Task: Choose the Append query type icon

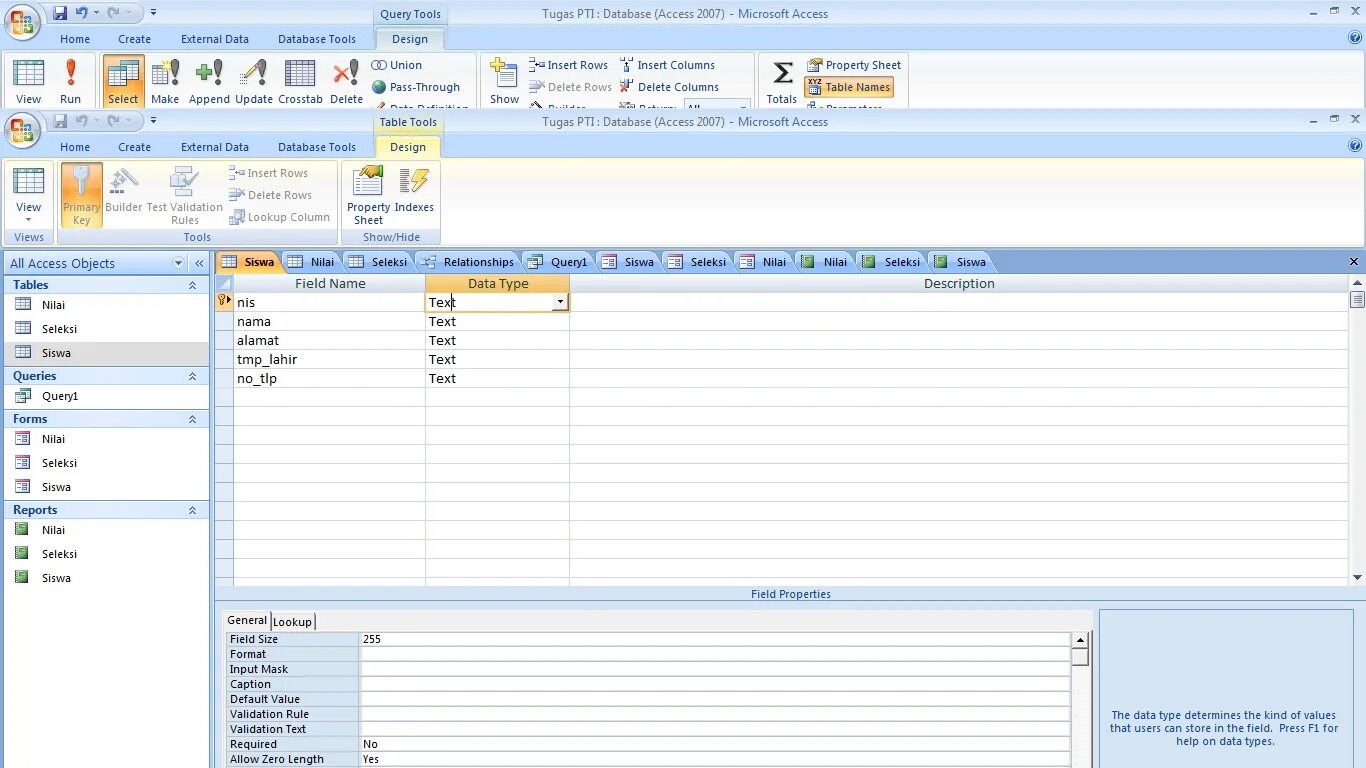Action: click(209, 81)
